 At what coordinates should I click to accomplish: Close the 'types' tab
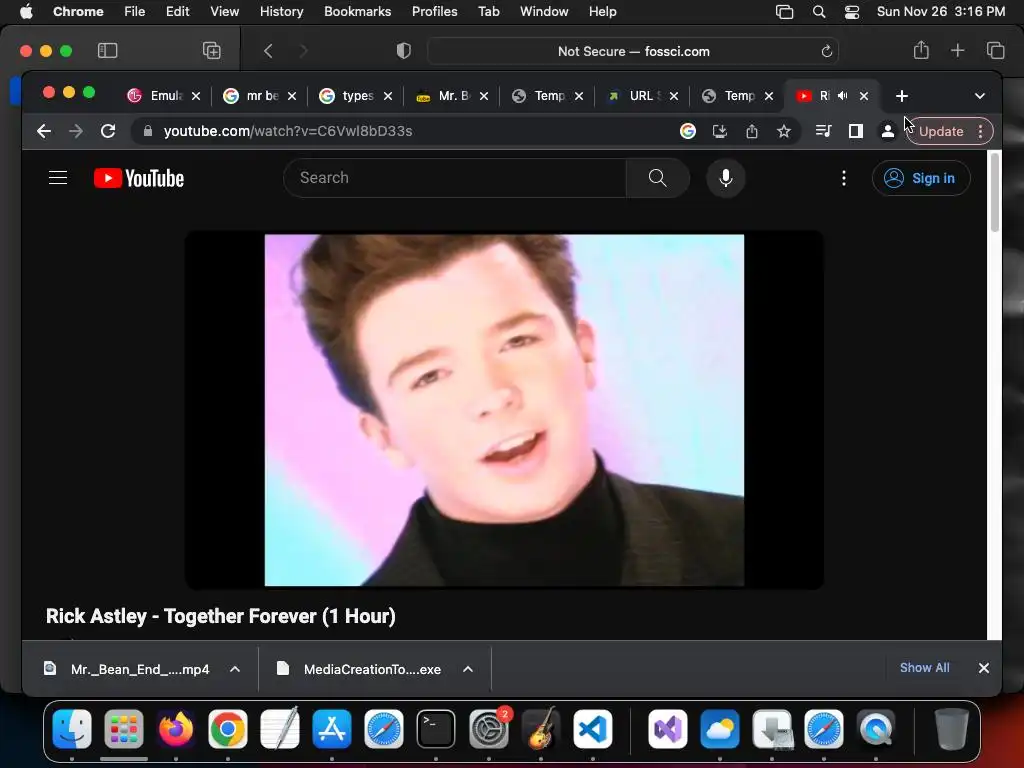(388, 96)
